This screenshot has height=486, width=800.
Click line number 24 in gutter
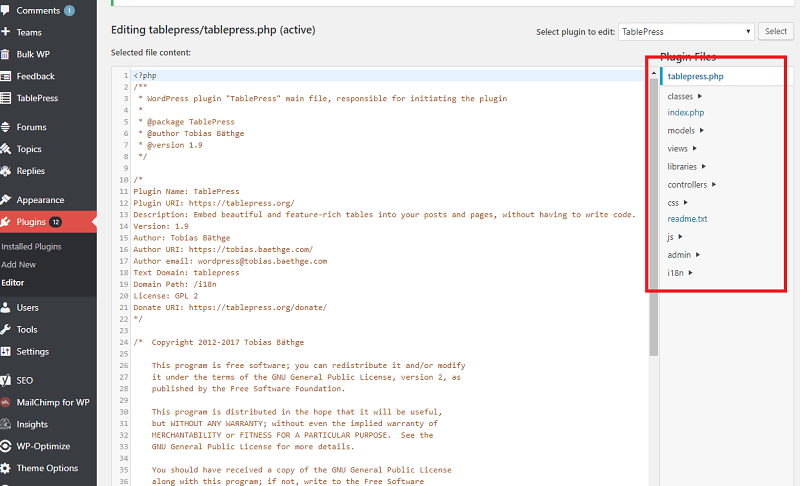click(124, 342)
